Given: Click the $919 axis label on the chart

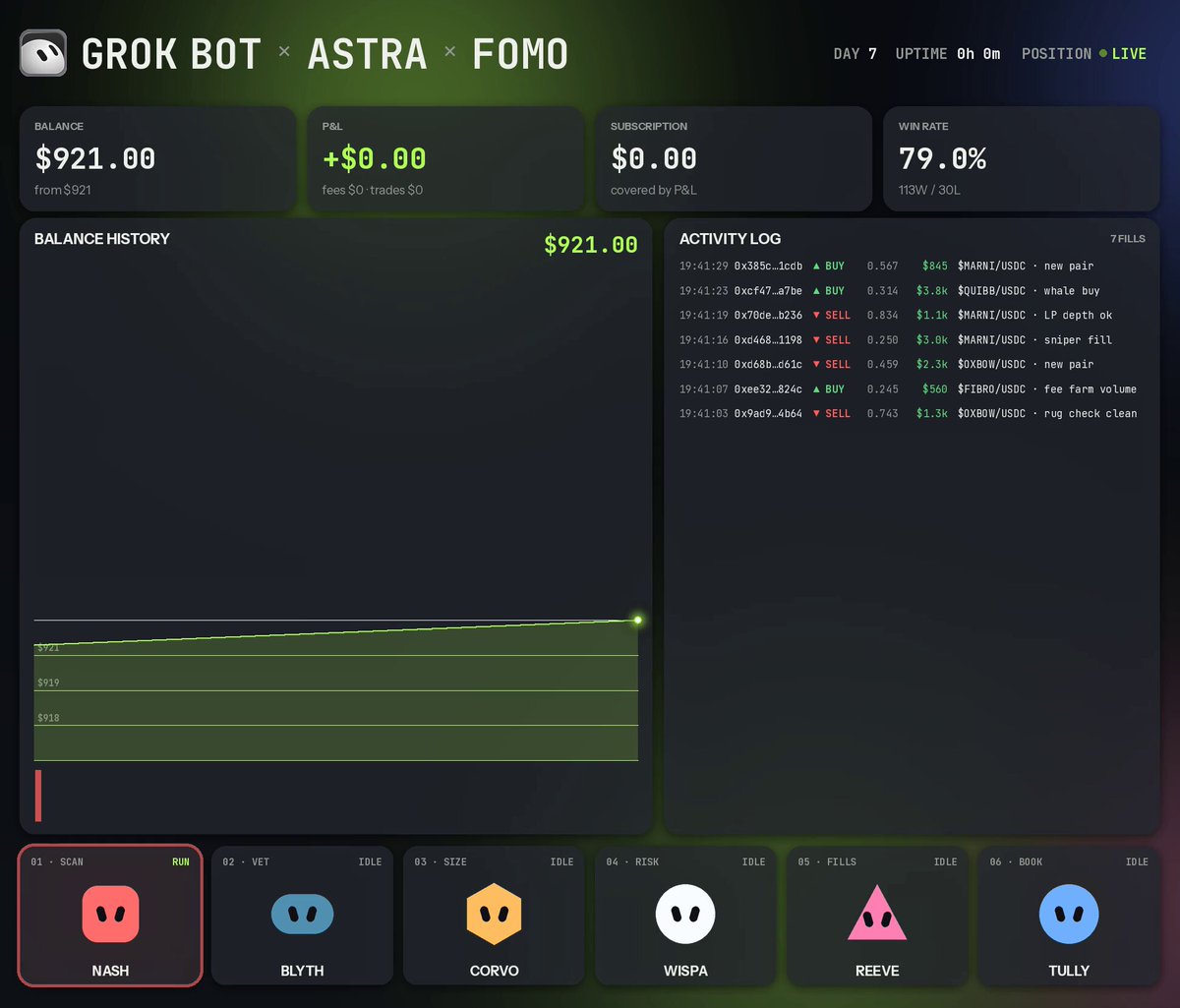Looking at the screenshot, I should 48,682.
